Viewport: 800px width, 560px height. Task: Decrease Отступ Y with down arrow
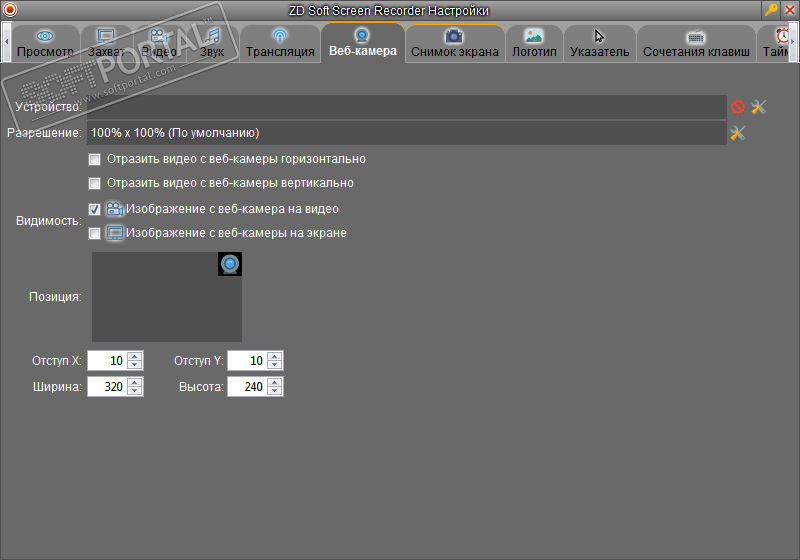pyautogui.click(x=274, y=365)
